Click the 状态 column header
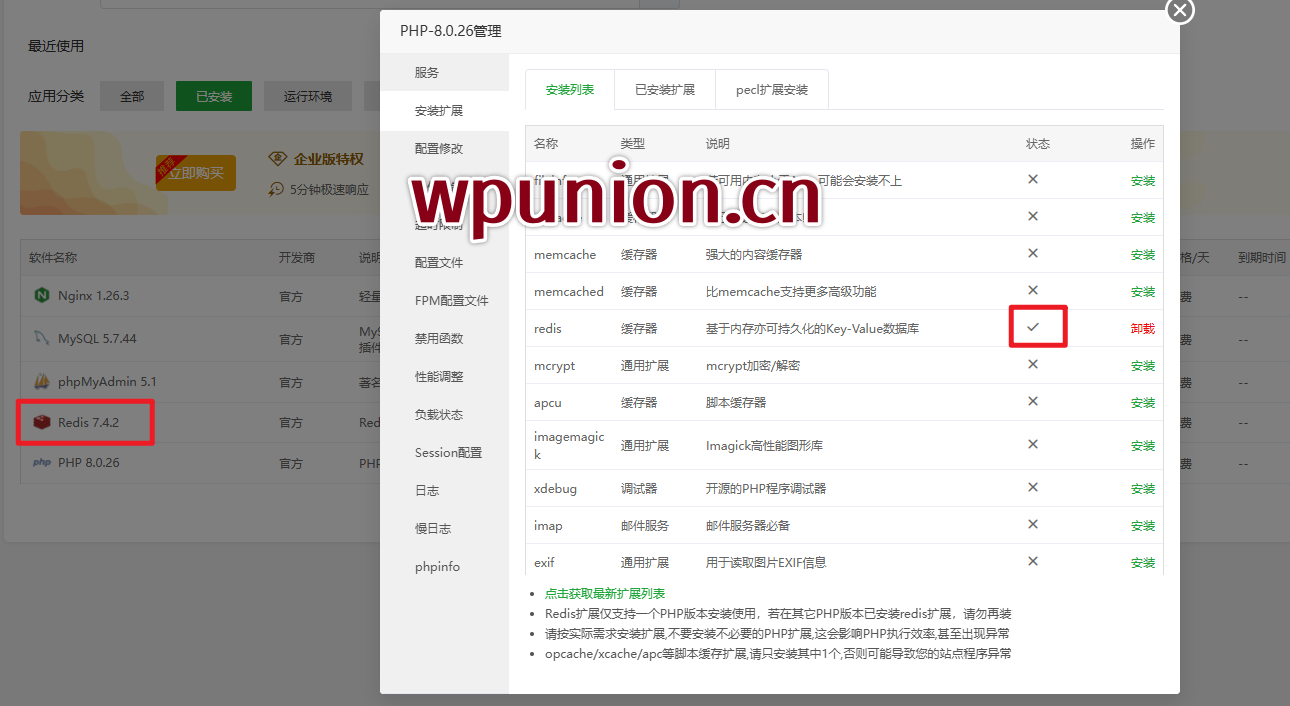This screenshot has width=1290, height=706. tap(1038, 144)
